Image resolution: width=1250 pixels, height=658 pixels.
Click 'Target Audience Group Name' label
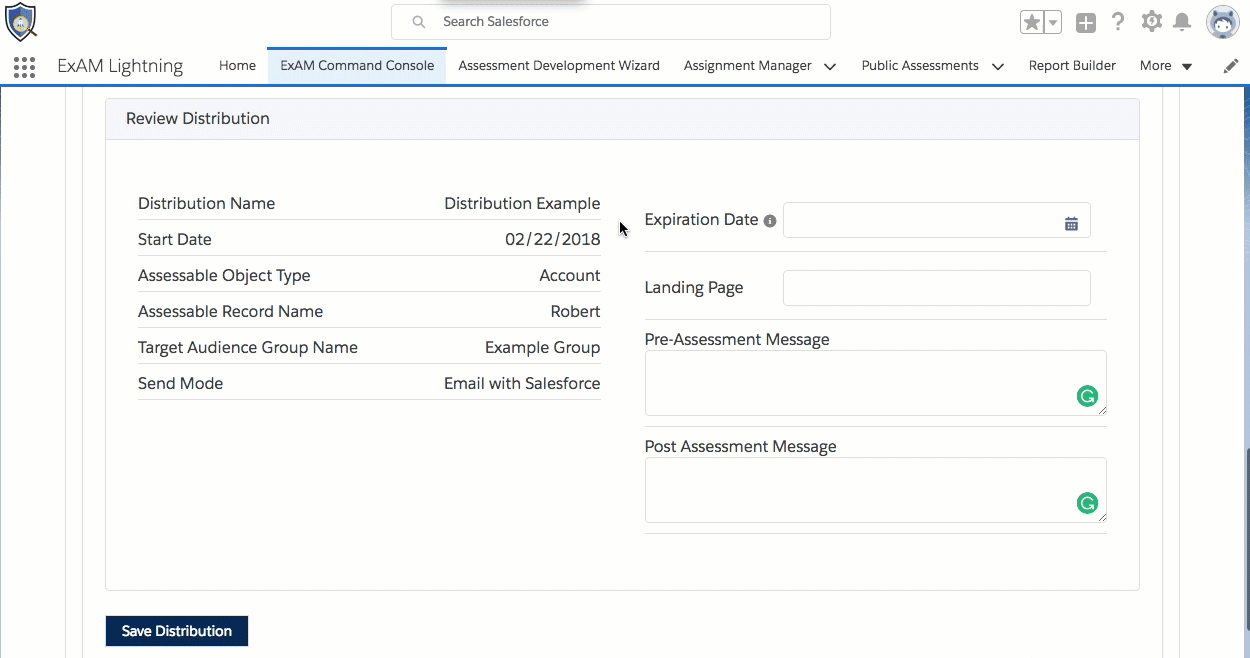(x=248, y=347)
